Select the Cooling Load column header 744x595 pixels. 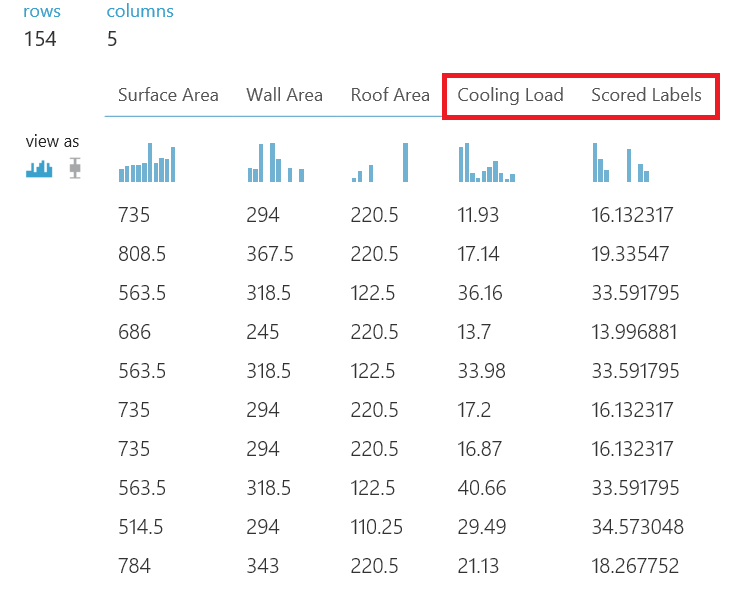point(510,96)
